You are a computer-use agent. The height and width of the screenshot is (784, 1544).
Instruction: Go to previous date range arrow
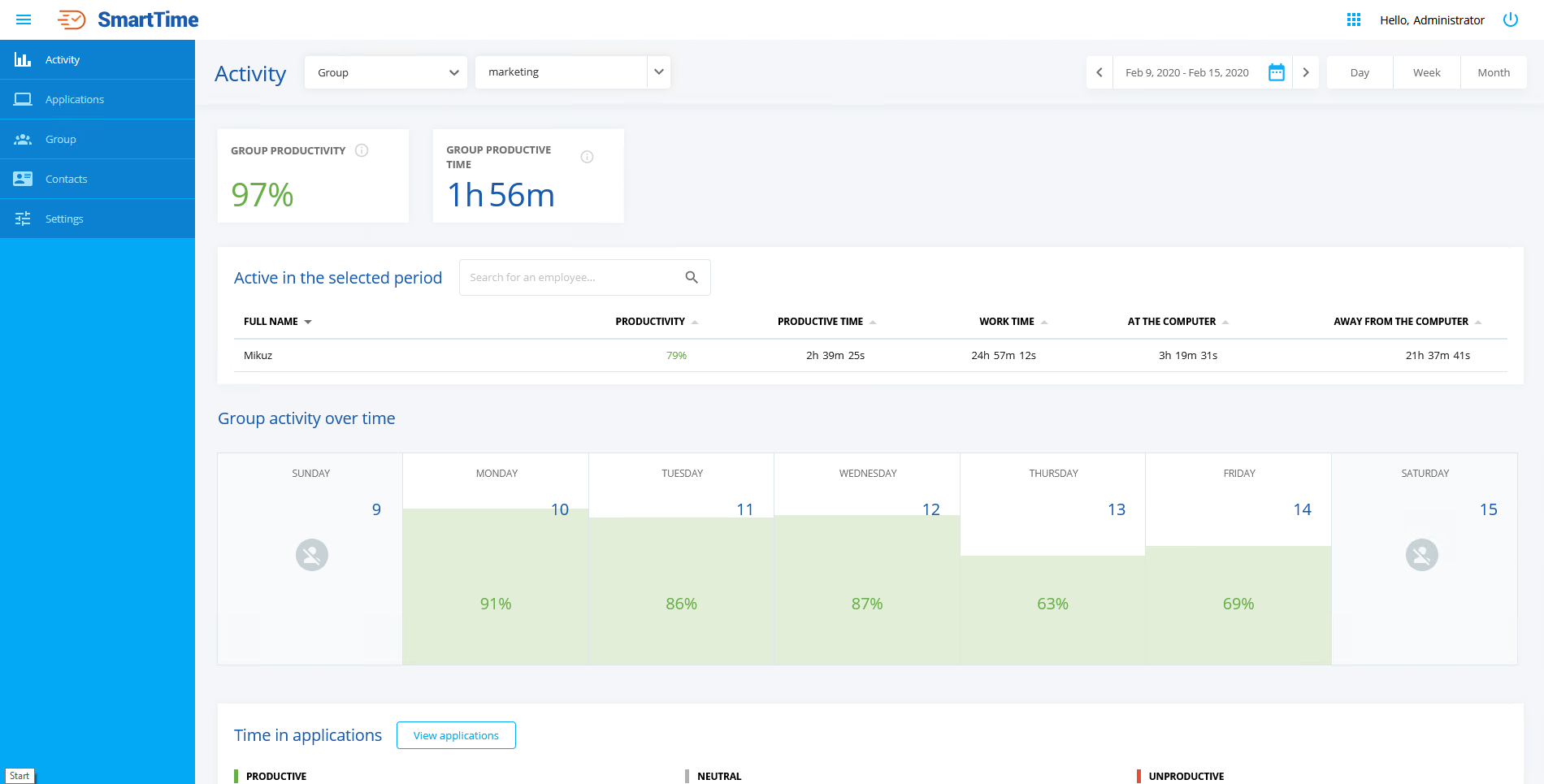coord(1099,72)
